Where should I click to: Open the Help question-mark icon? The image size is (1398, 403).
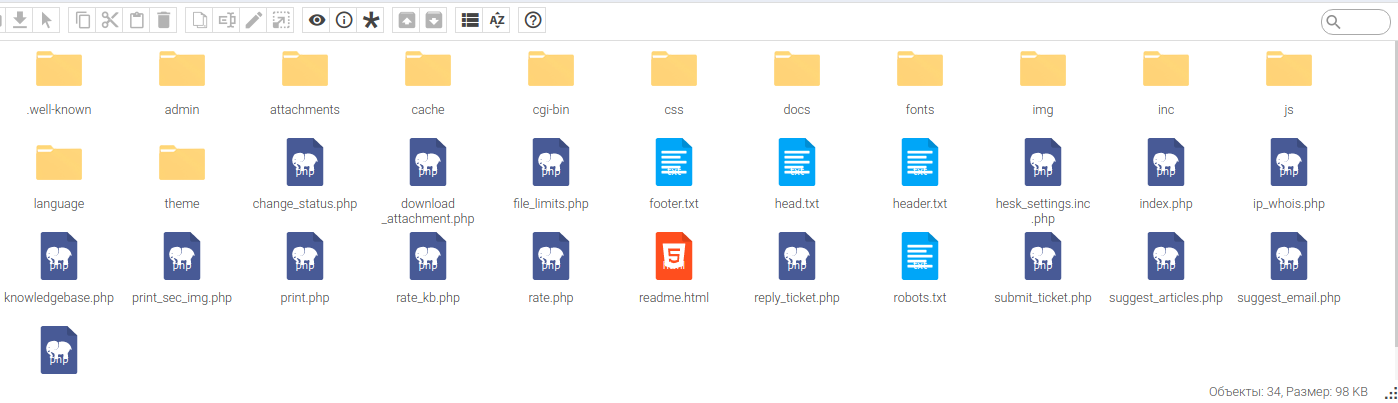534,20
